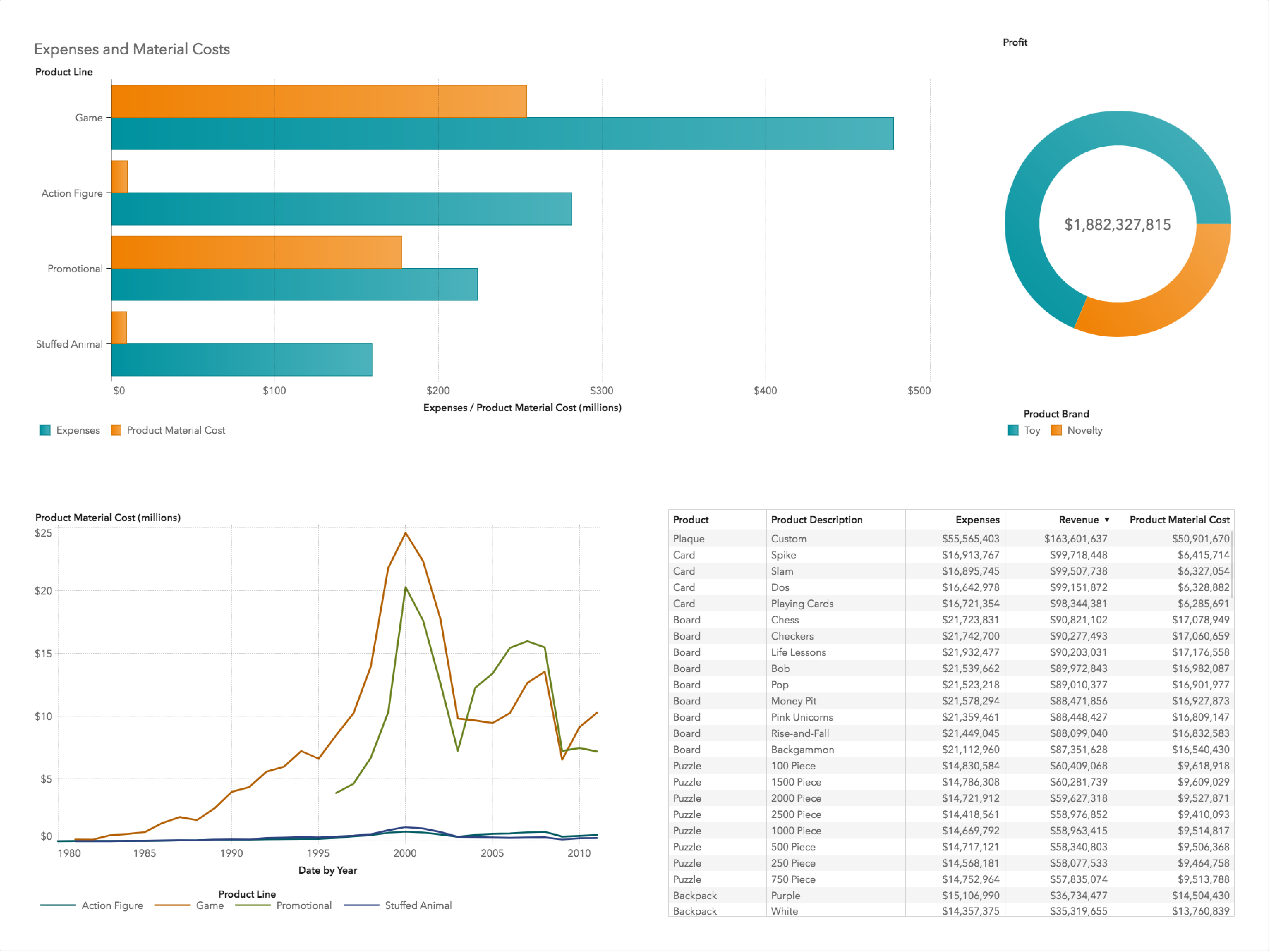The image size is (1270, 952).
Task: Select the Game expenses teal bar
Action: pyautogui.click(x=502, y=134)
